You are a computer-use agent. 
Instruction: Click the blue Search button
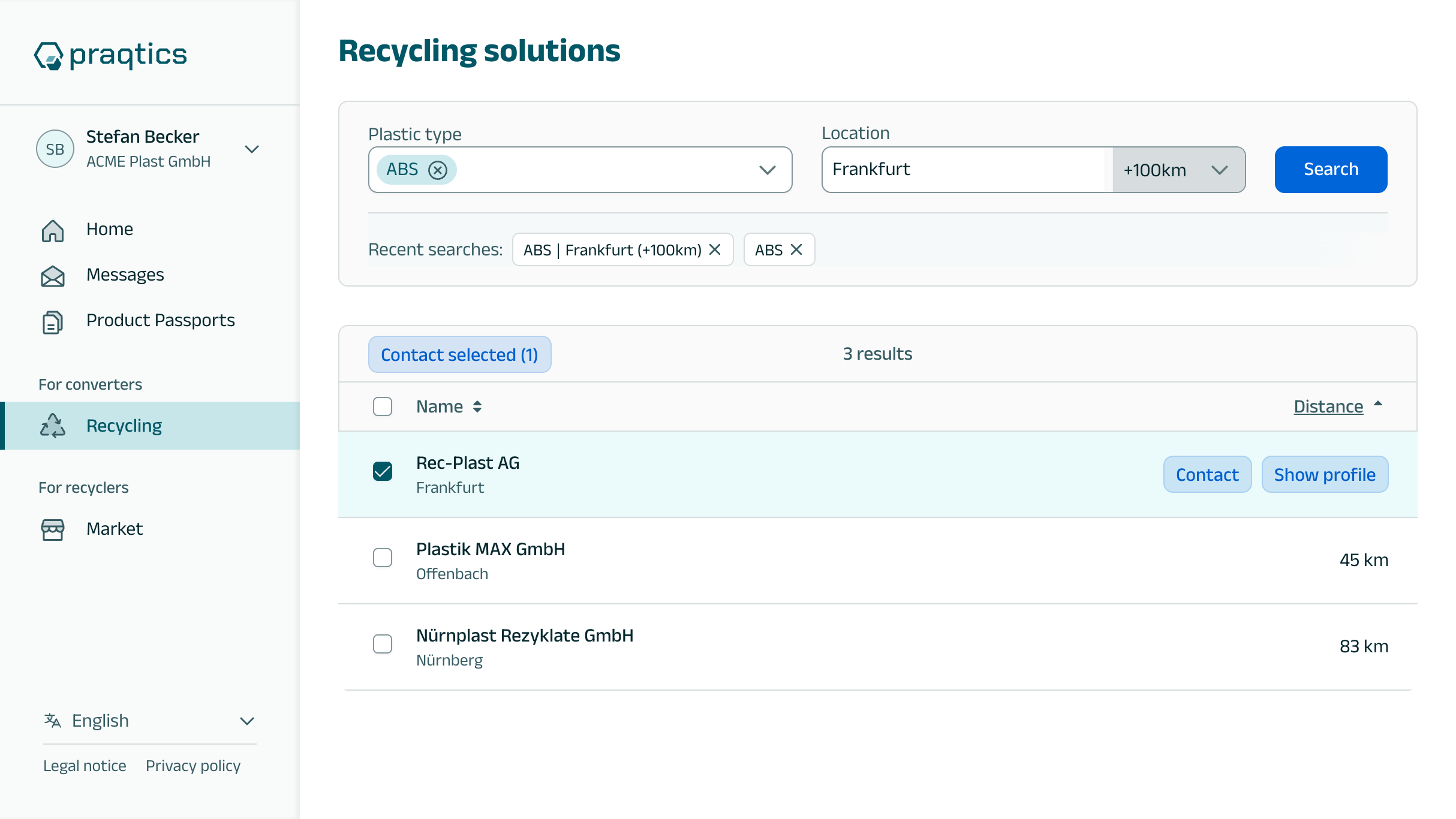pyautogui.click(x=1331, y=170)
